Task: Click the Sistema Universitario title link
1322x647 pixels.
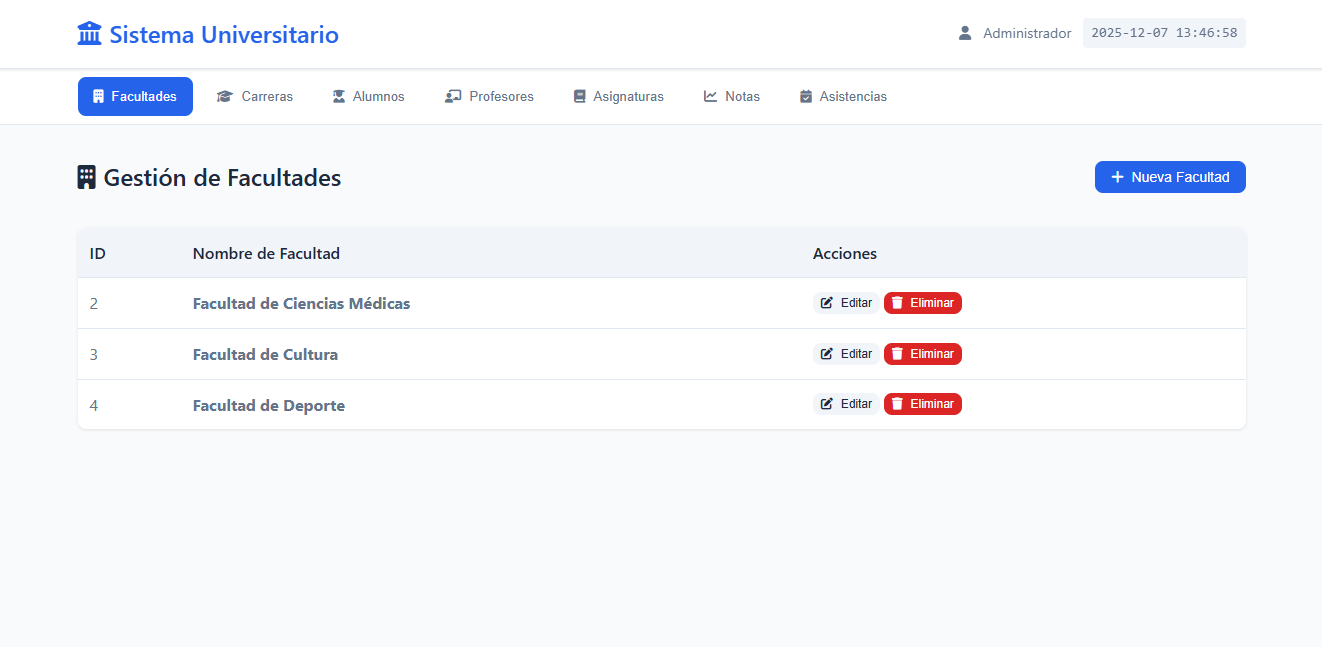Action: click(224, 35)
